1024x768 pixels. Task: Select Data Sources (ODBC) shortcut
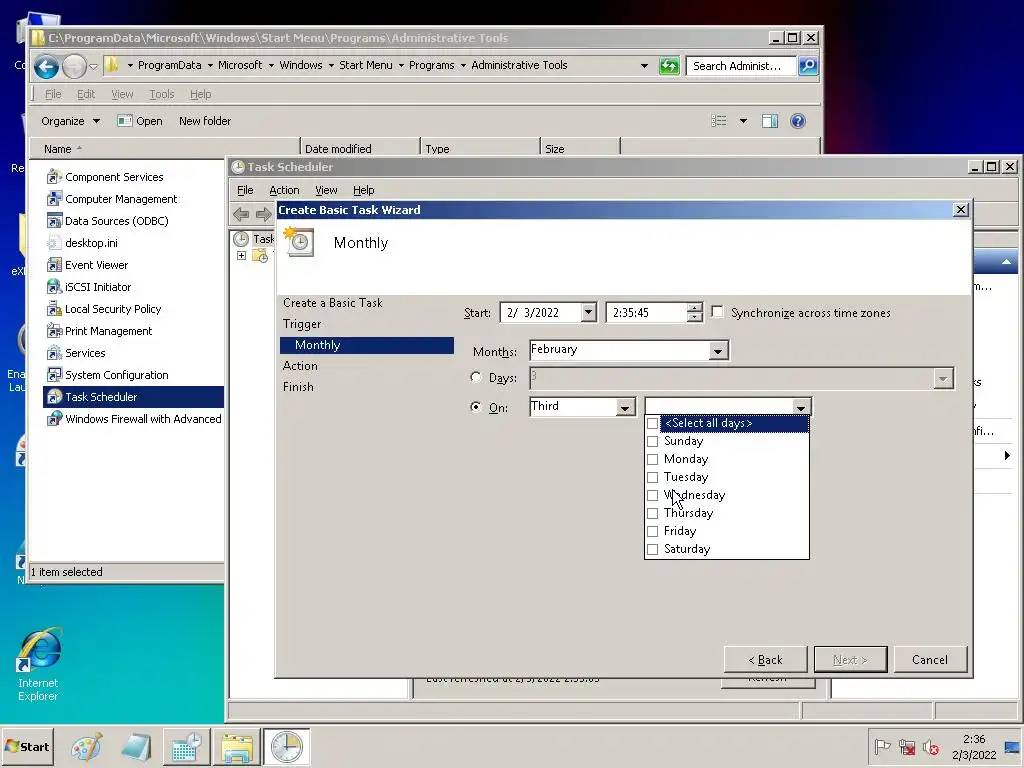[x=107, y=221]
